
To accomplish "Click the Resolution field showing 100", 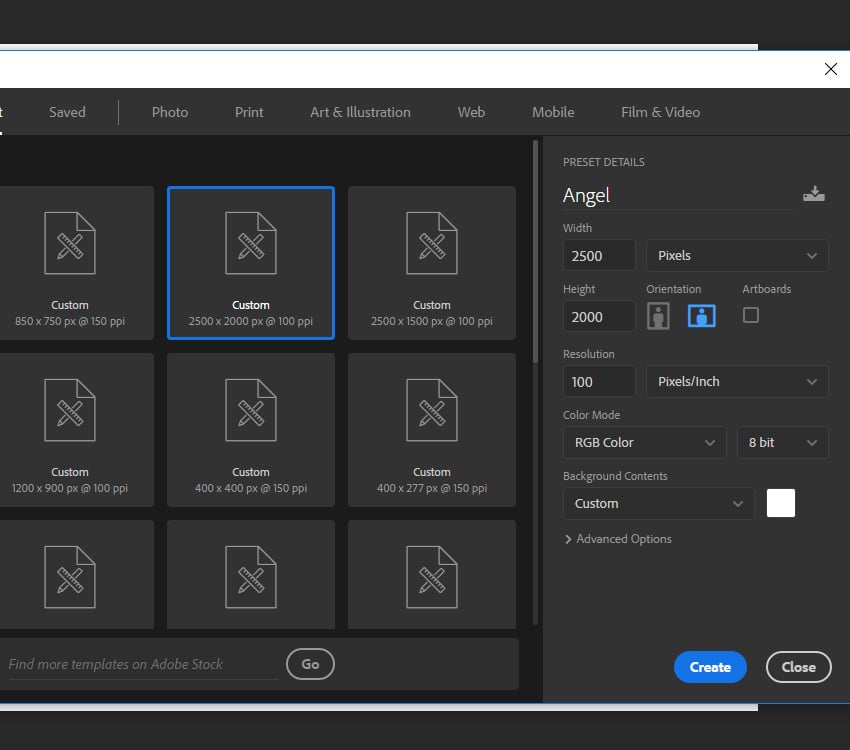I will (599, 382).
